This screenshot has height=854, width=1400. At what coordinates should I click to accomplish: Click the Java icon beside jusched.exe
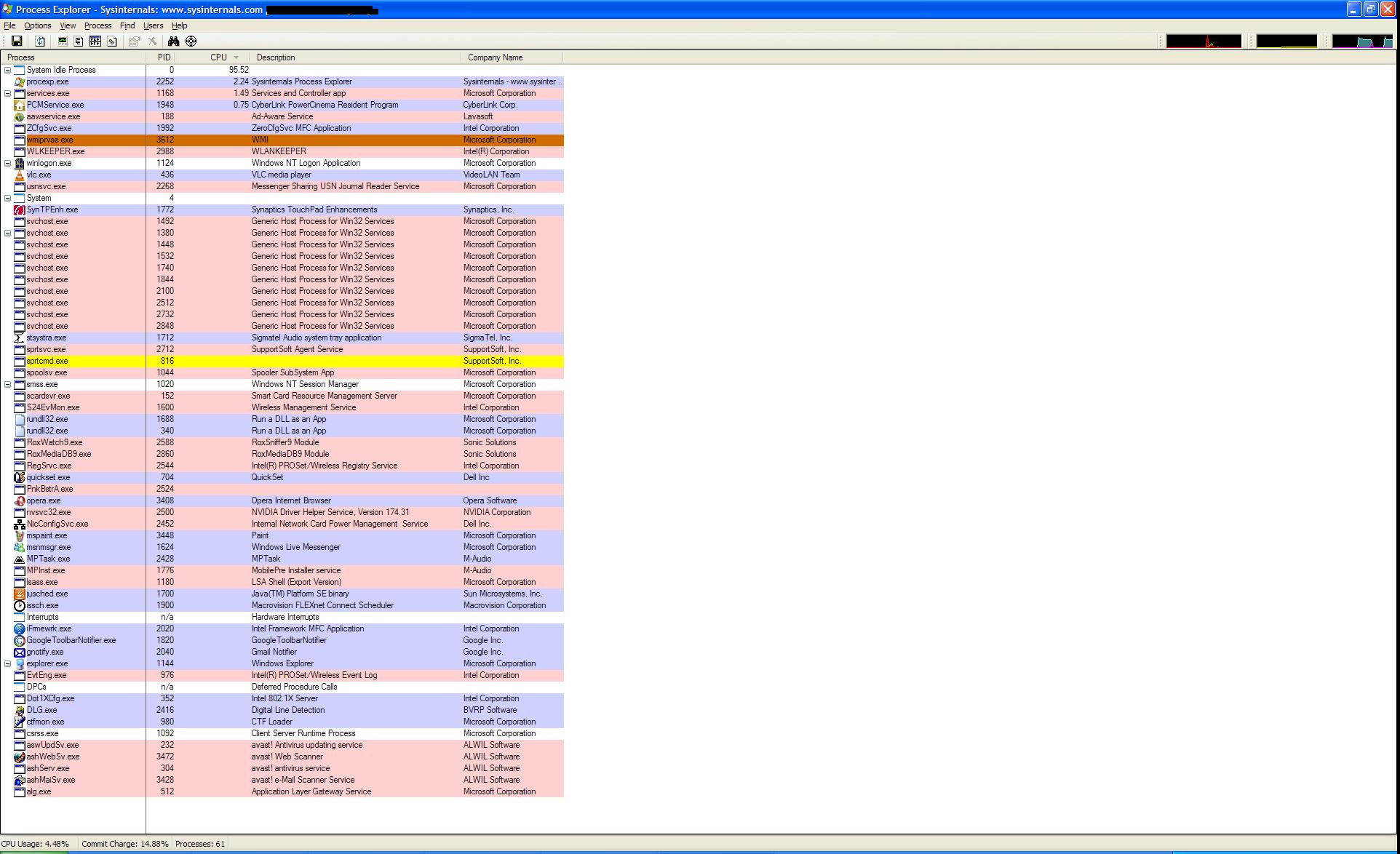click(20, 594)
